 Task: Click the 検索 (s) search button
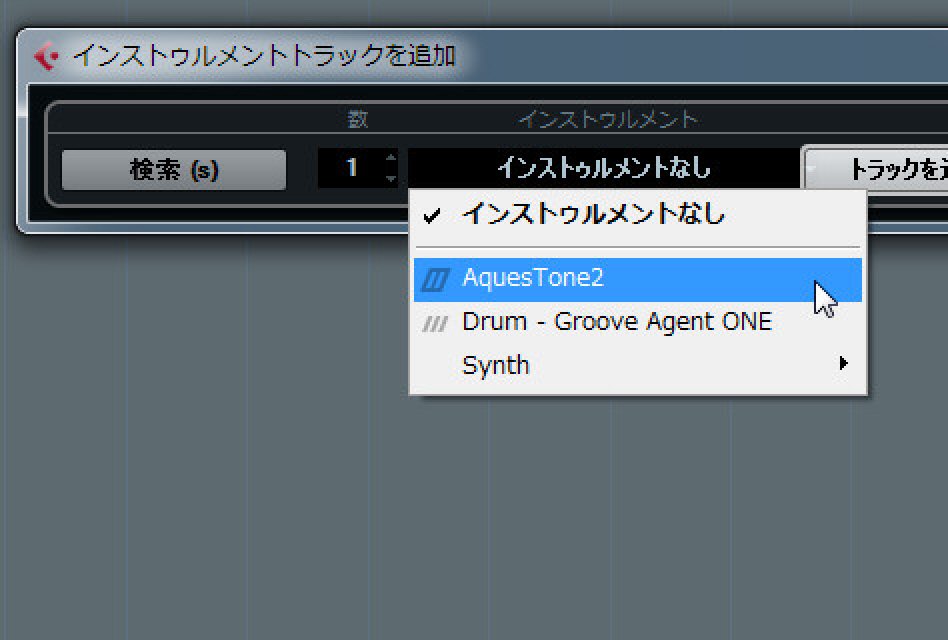click(174, 170)
